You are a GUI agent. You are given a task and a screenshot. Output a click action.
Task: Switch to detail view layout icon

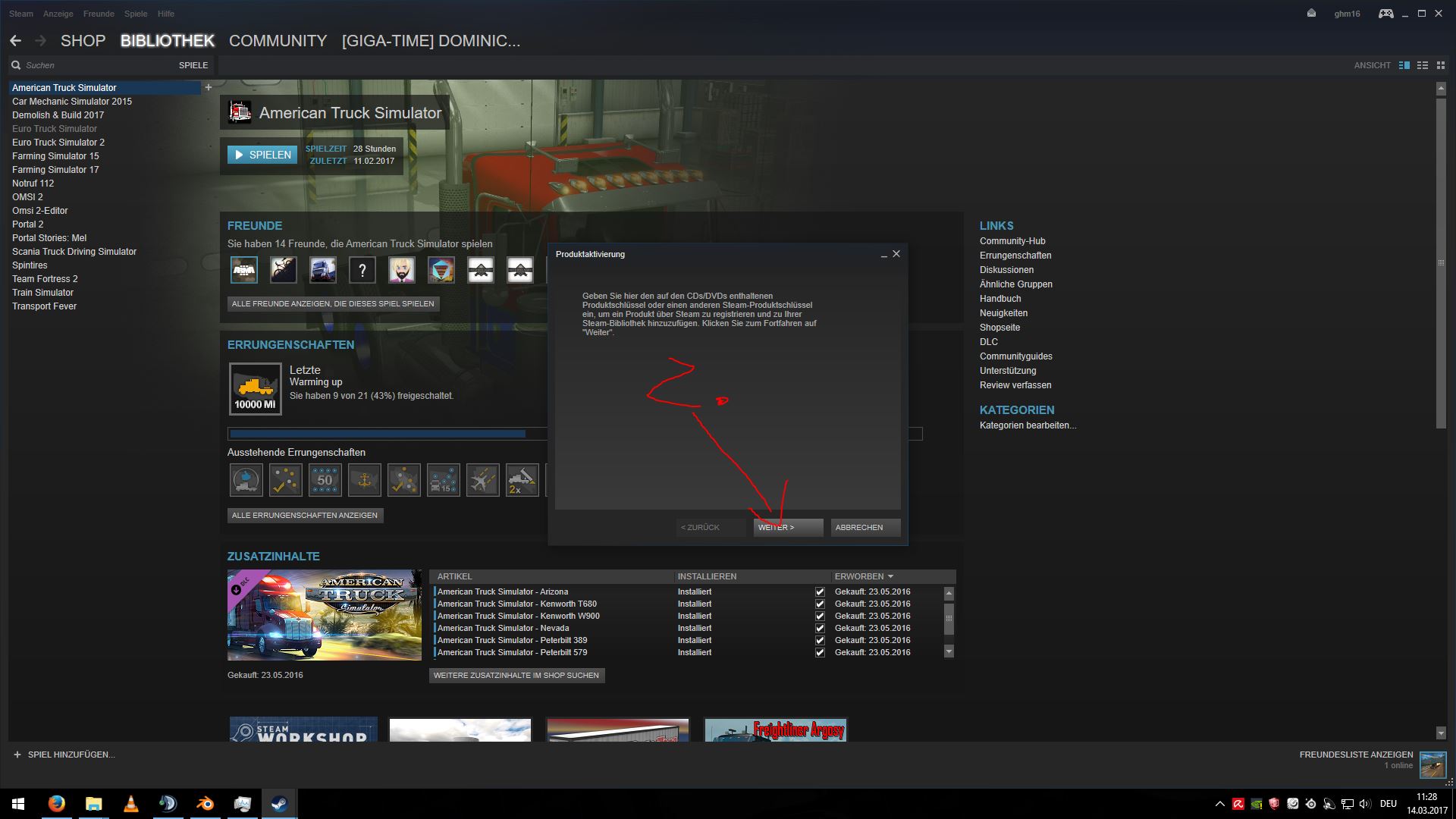pyautogui.click(x=1404, y=65)
